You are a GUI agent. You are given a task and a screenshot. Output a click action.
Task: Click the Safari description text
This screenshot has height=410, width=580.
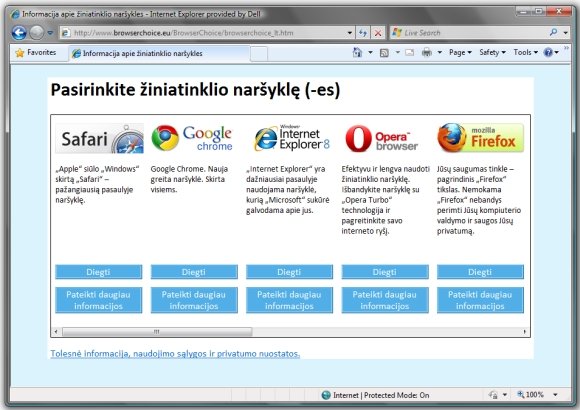(x=97, y=184)
